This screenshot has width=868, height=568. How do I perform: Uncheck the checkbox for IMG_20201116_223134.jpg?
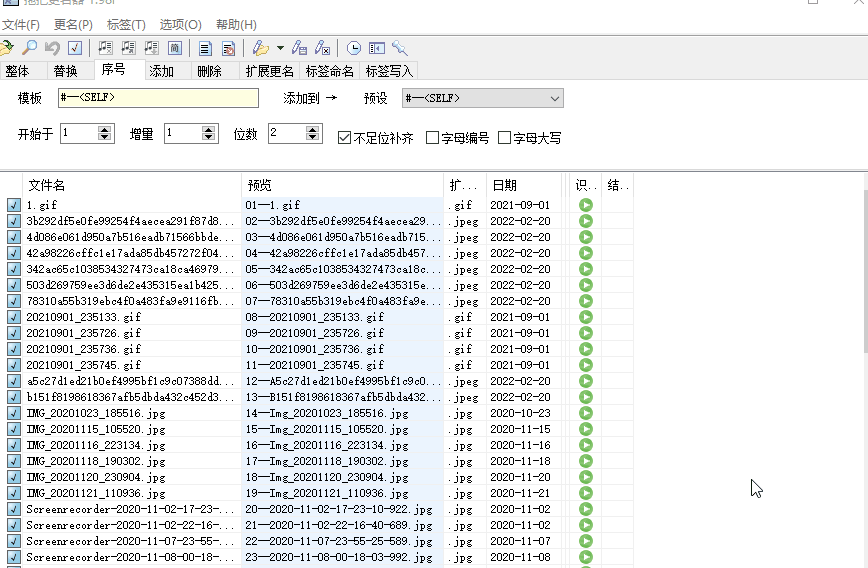tap(14, 445)
